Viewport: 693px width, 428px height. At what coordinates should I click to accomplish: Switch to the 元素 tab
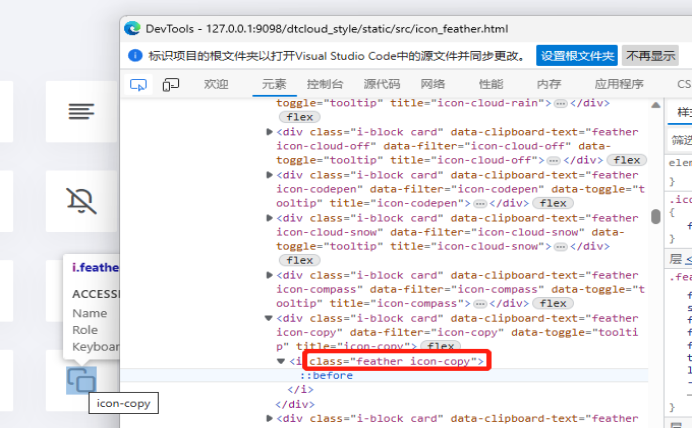(274, 84)
